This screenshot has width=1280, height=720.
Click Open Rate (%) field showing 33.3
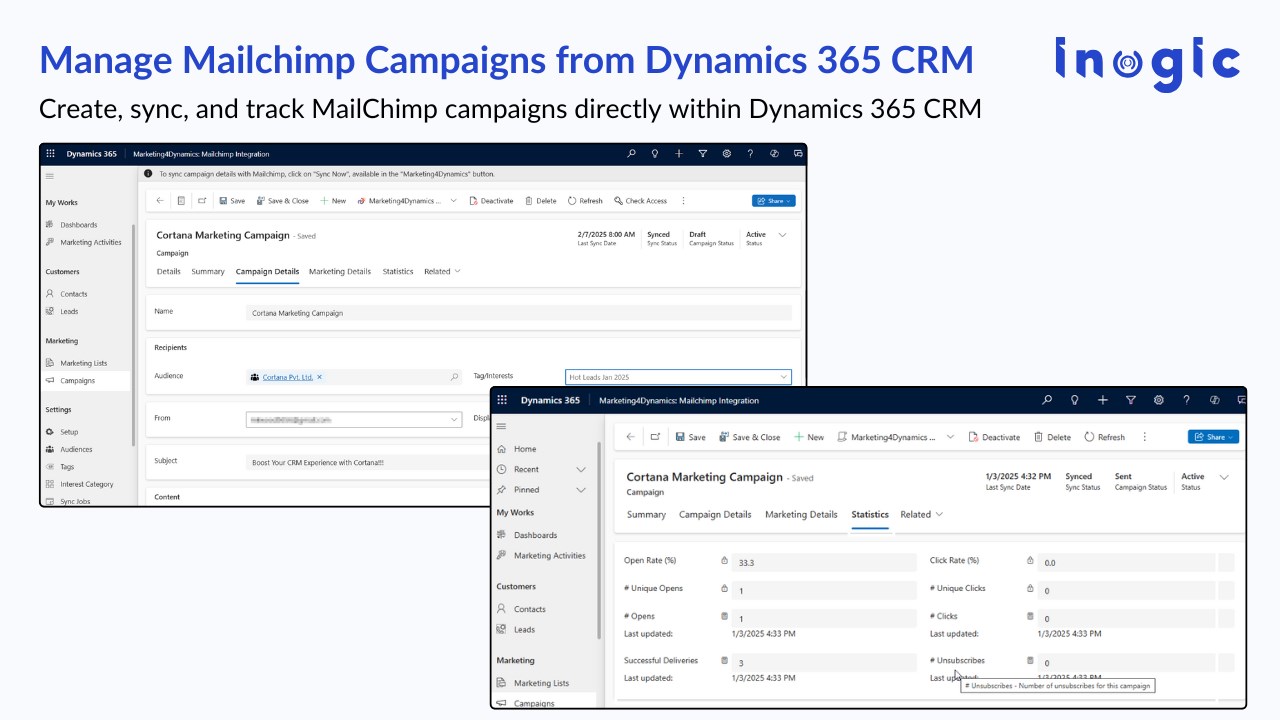[824, 562]
